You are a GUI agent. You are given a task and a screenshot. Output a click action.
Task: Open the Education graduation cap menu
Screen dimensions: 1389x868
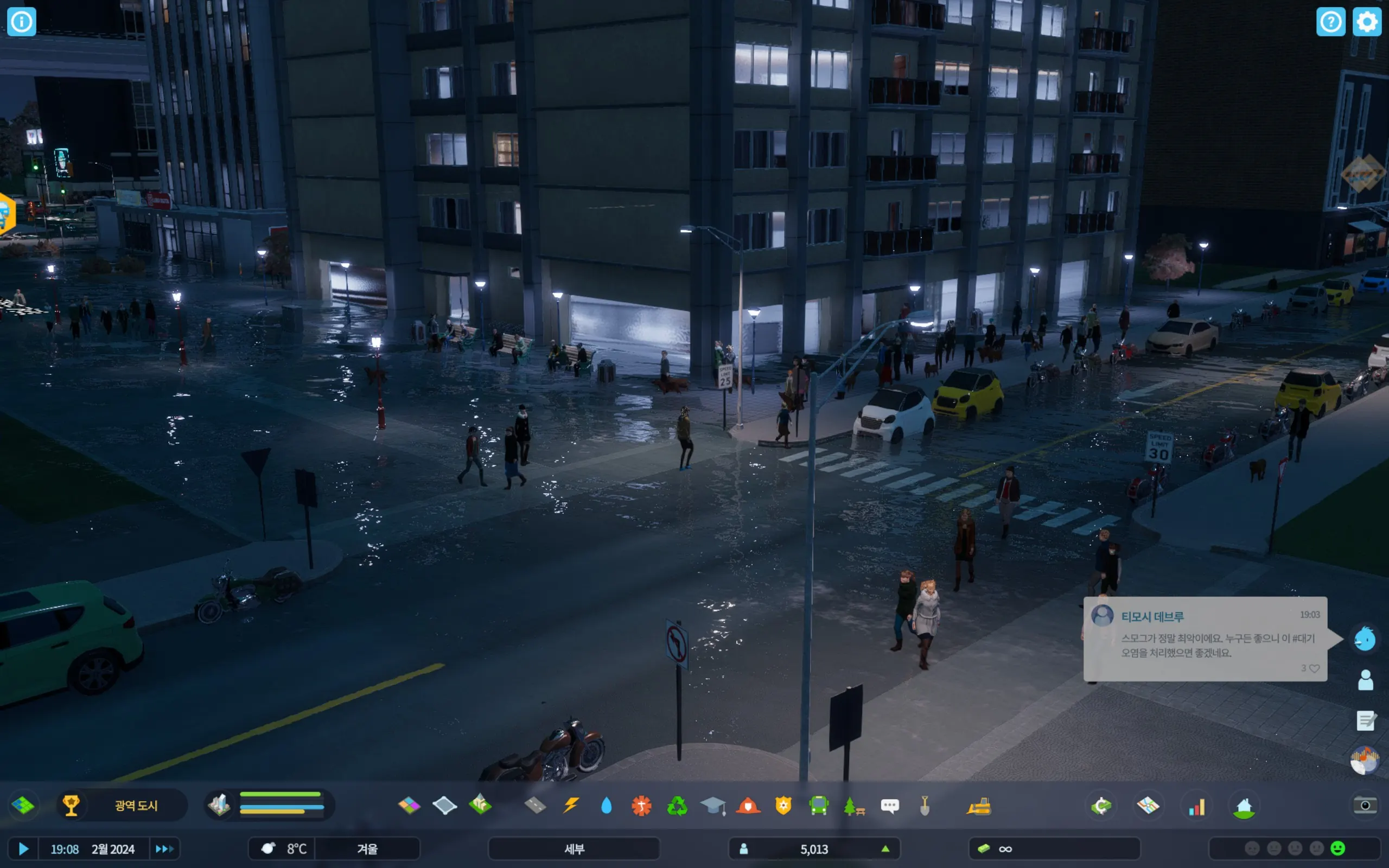tap(713, 806)
